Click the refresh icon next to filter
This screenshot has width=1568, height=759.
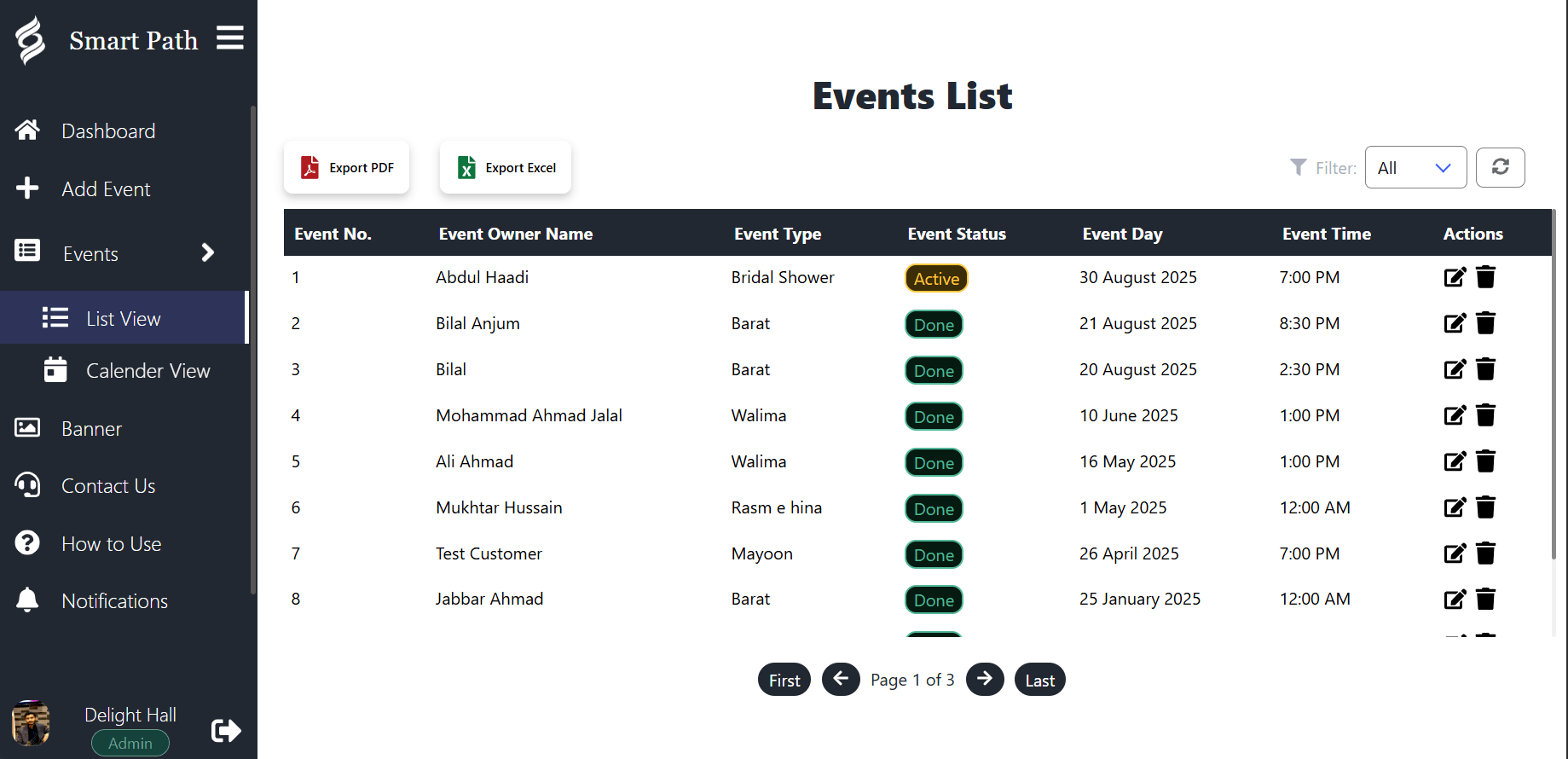tap(1500, 167)
